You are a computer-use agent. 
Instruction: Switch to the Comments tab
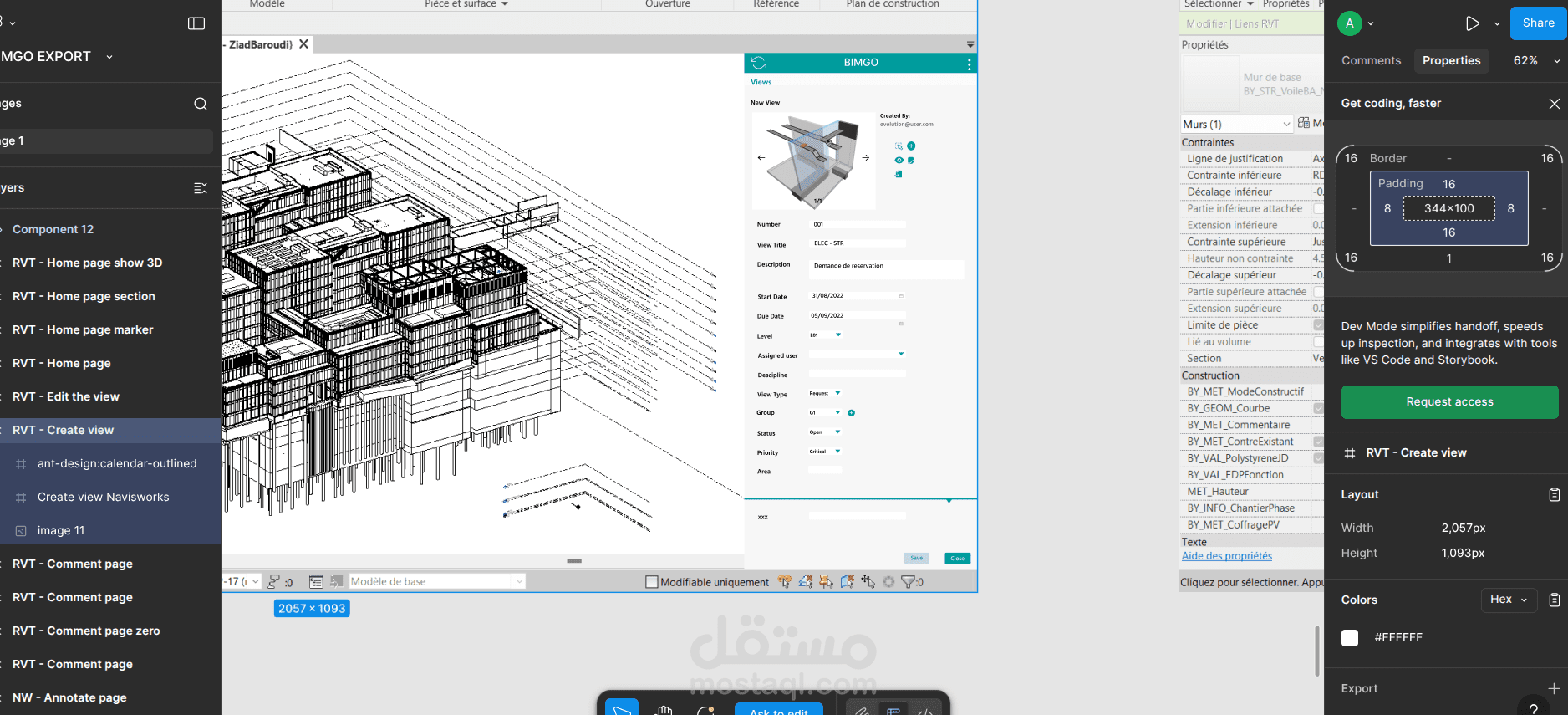click(x=1371, y=60)
